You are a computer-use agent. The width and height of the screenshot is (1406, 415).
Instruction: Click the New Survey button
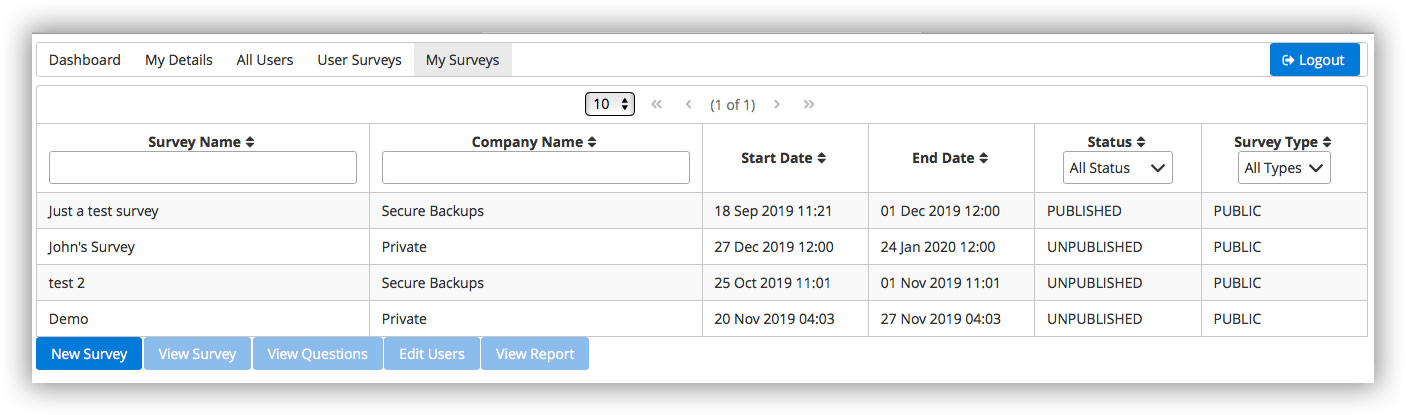tap(89, 354)
